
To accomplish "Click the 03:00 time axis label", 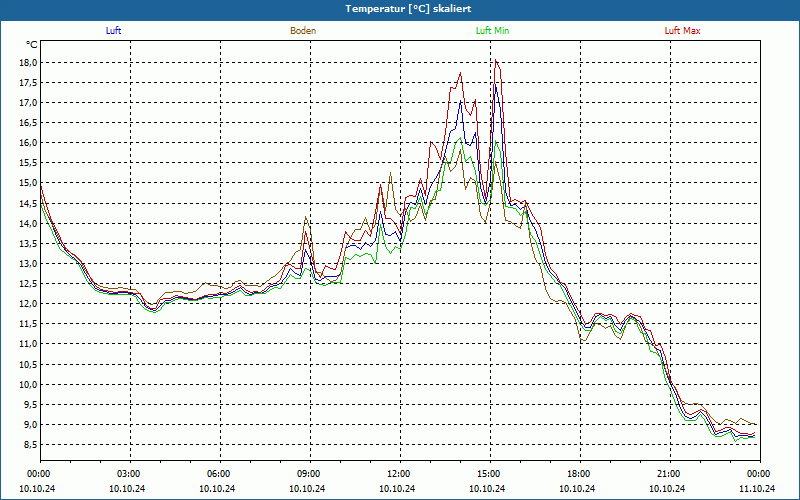I will coord(130,474).
